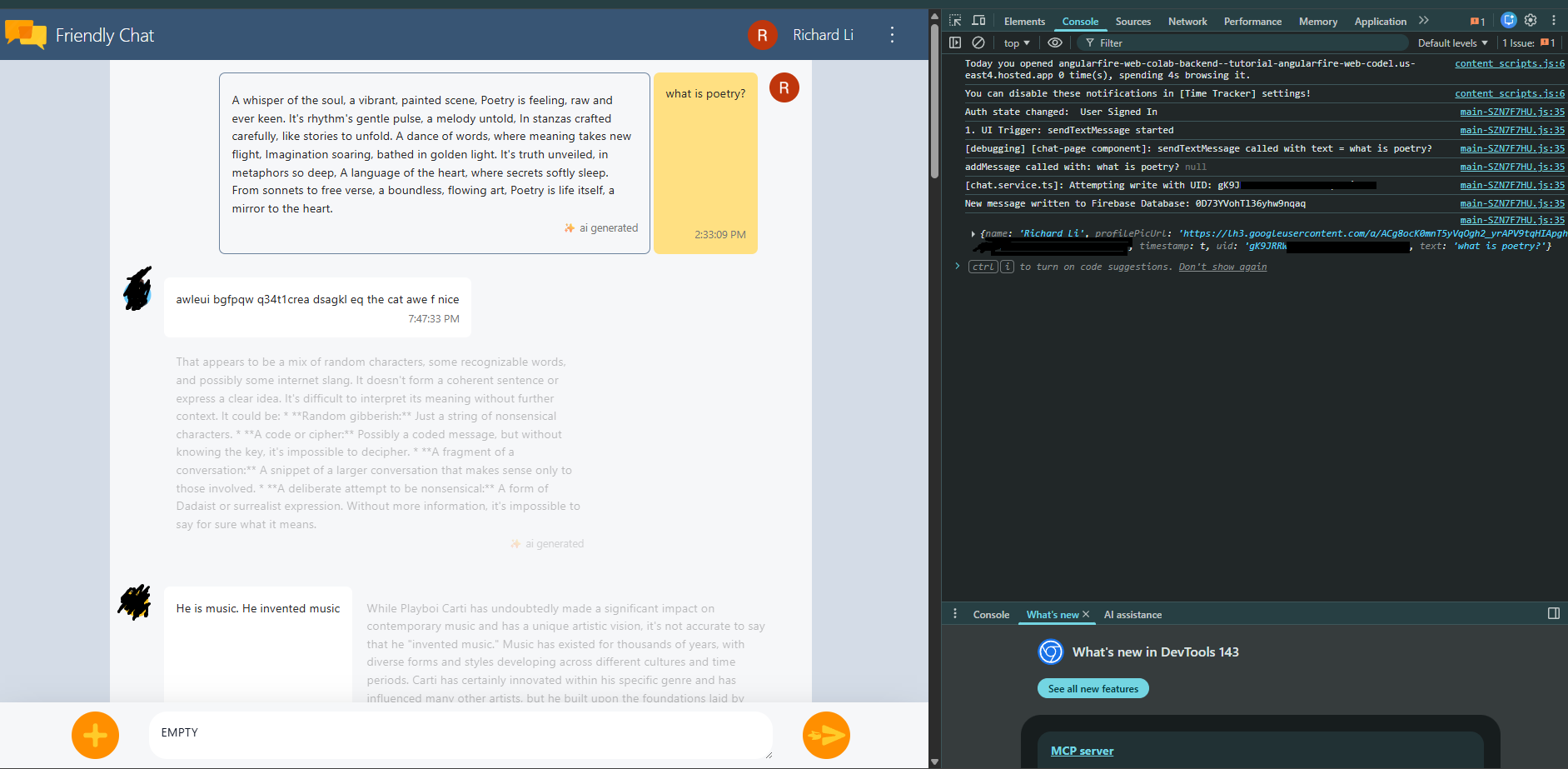The image size is (1568, 769).
Task: Open source link for 'Auth state changed' log
Action: click(x=1512, y=112)
